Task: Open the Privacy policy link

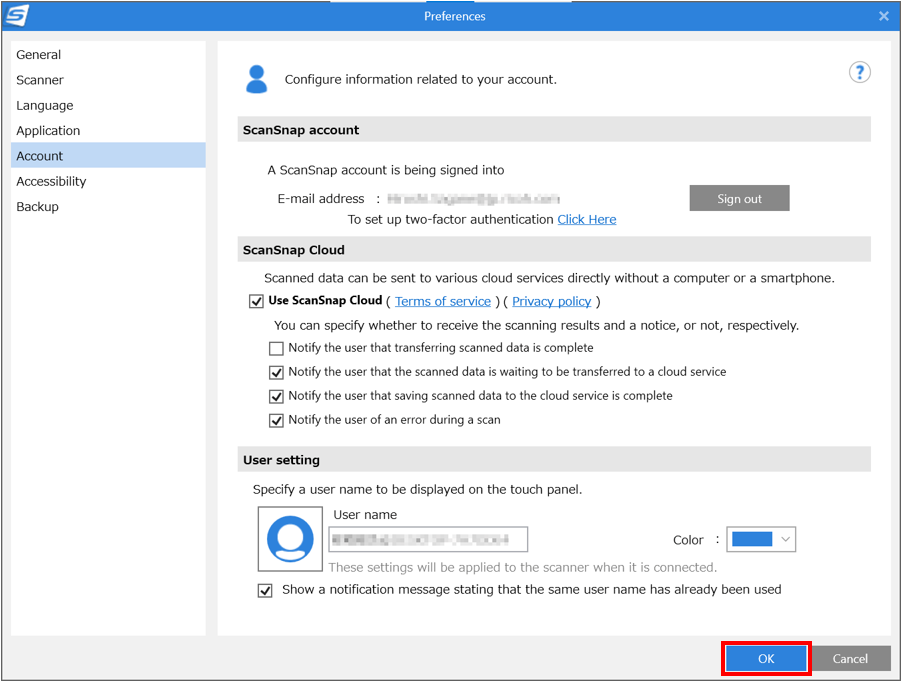Action: [552, 301]
